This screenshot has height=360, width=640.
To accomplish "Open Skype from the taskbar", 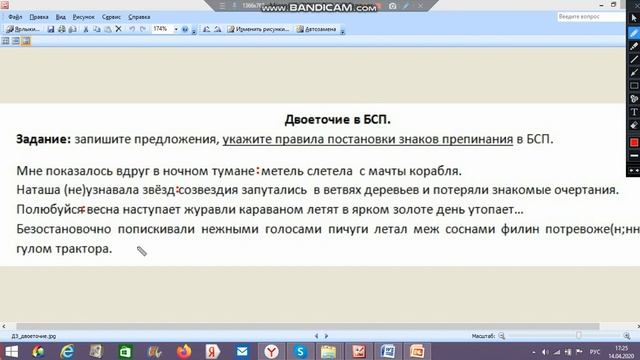I will click(300, 351).
